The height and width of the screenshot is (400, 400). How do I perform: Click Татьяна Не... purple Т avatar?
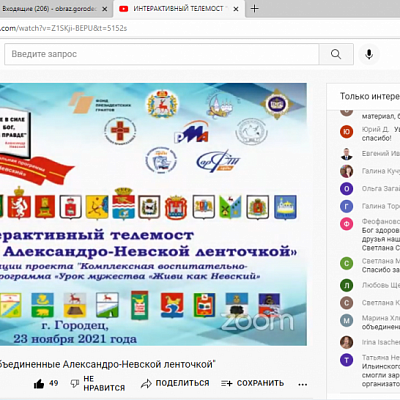346,360
